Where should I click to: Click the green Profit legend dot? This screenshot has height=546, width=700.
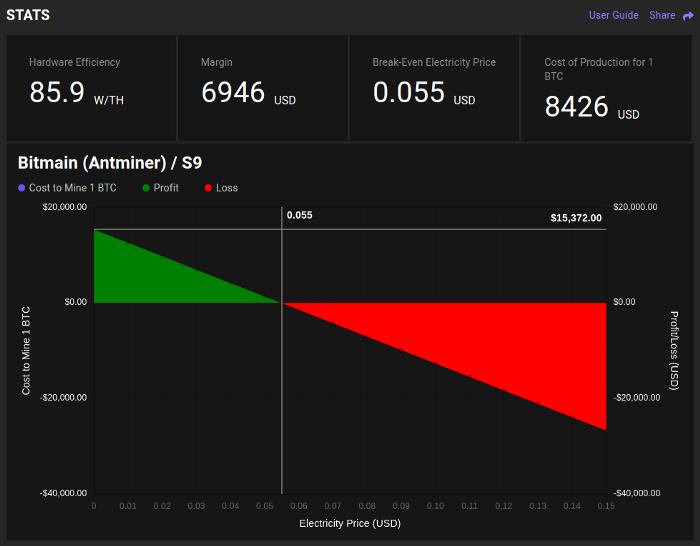point(146,188)
